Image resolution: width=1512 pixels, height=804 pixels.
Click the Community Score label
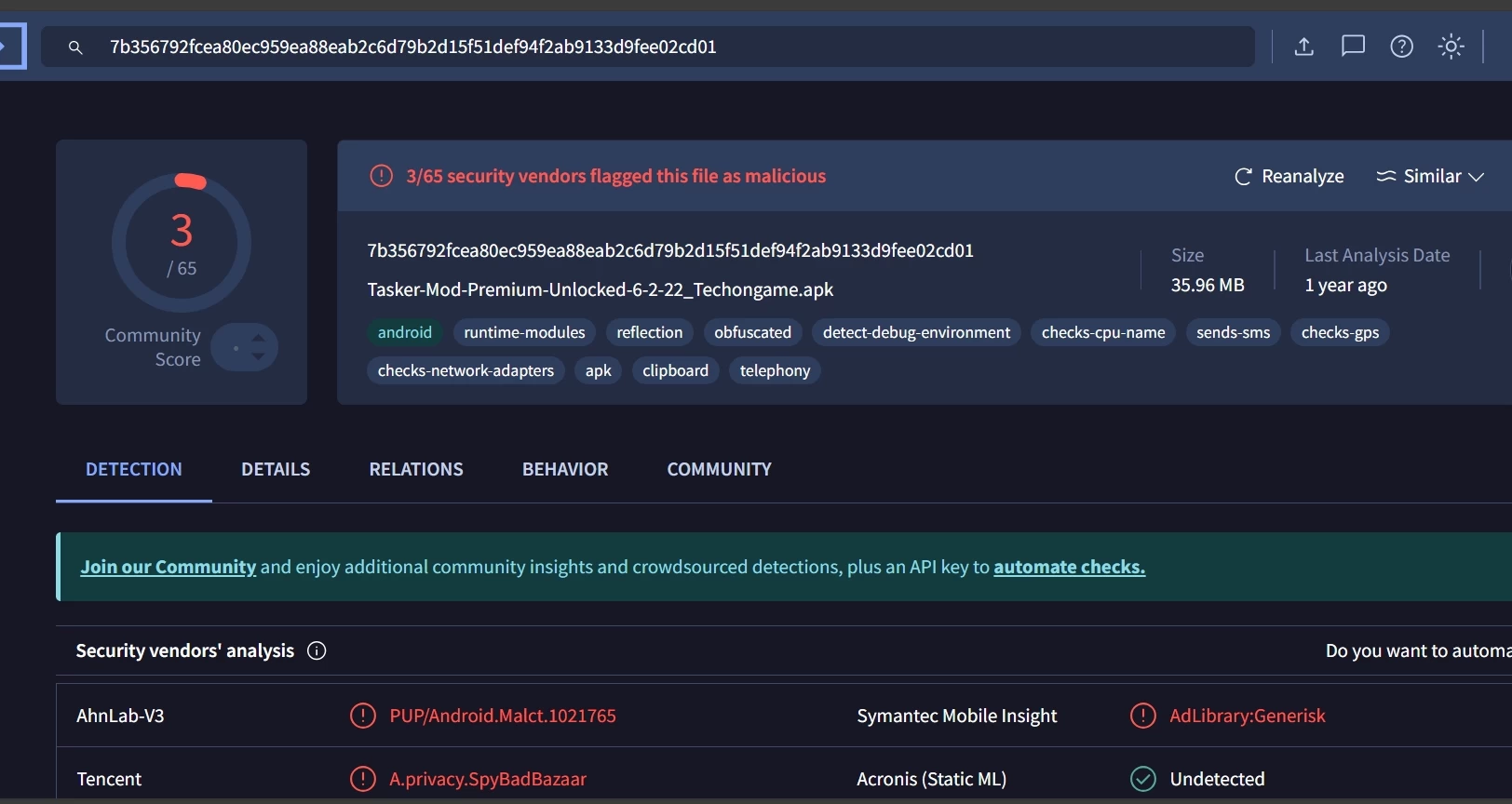click(x=153, y=347)
